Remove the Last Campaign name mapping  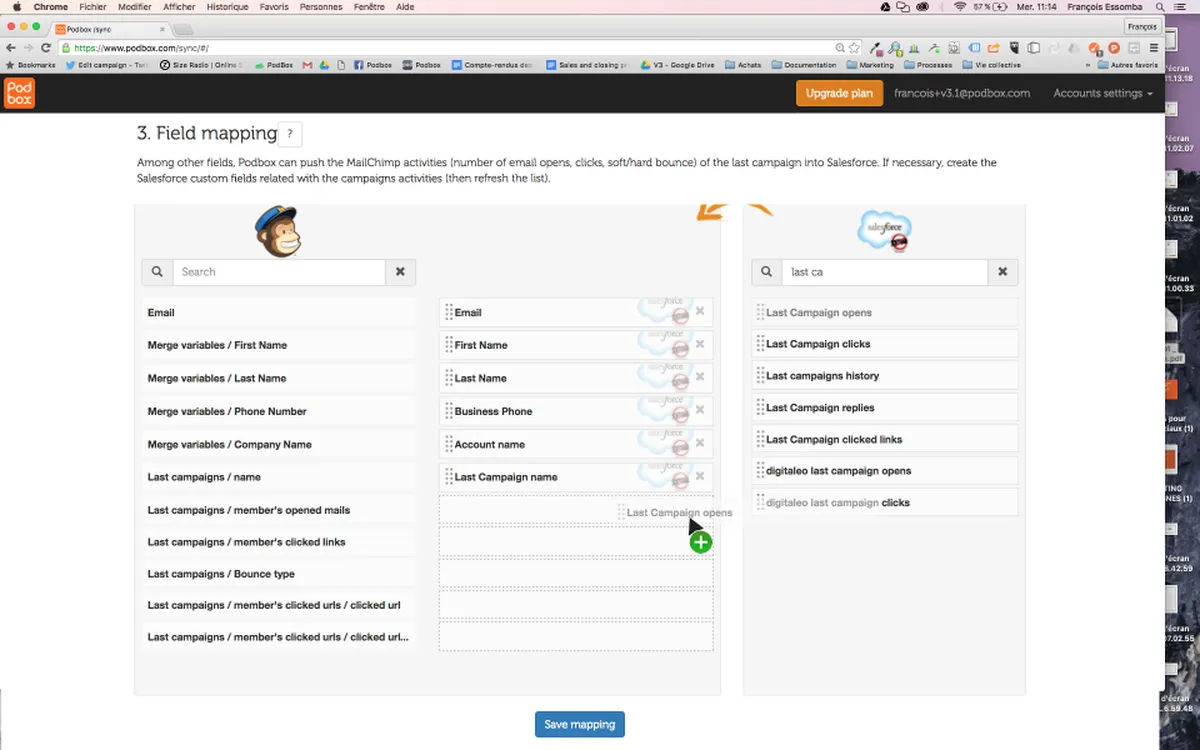pyautogui.click(x=700, y=476)
